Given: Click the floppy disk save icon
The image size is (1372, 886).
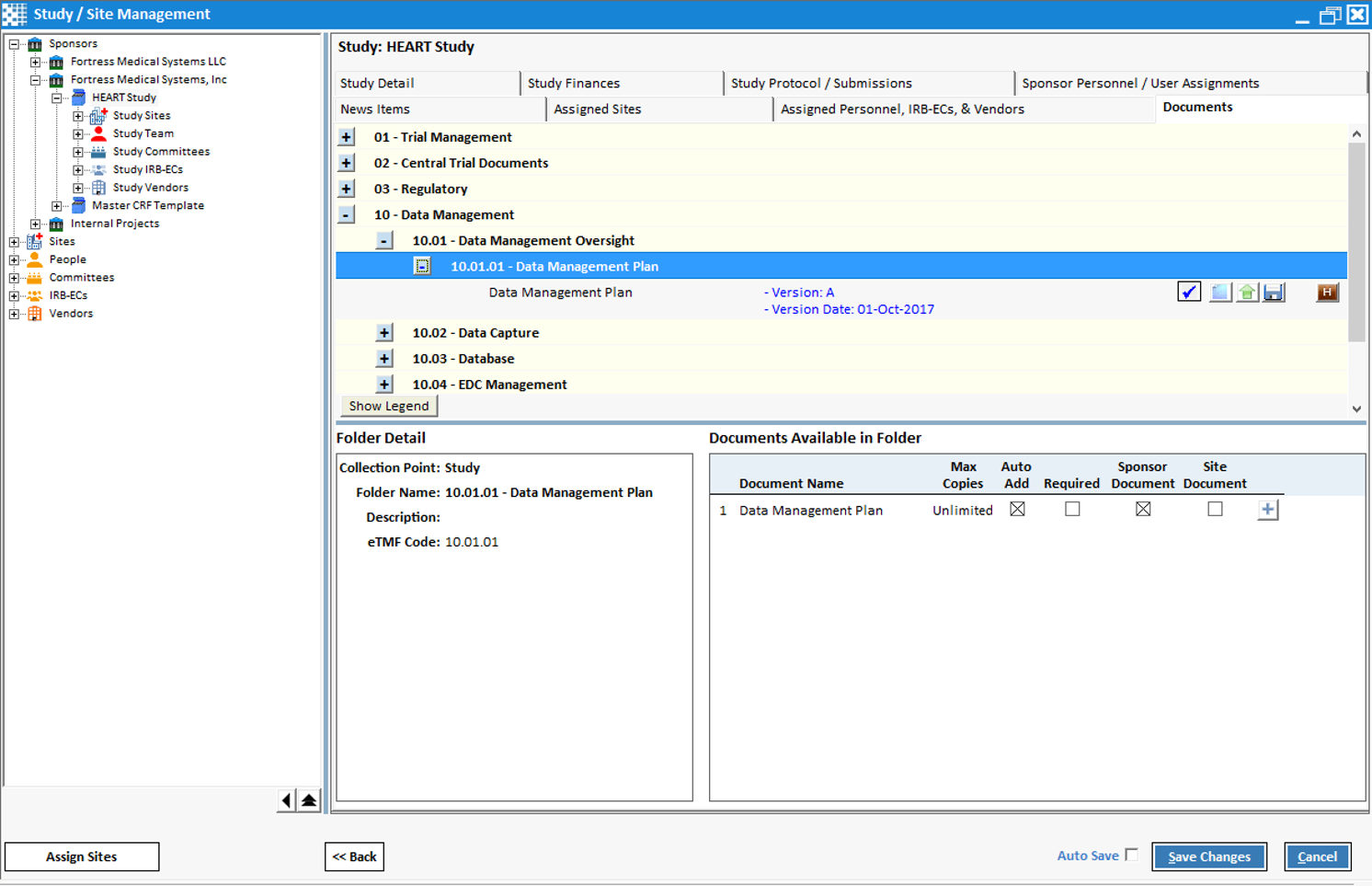Looking at the screenshot, I should coord(1274,293).
